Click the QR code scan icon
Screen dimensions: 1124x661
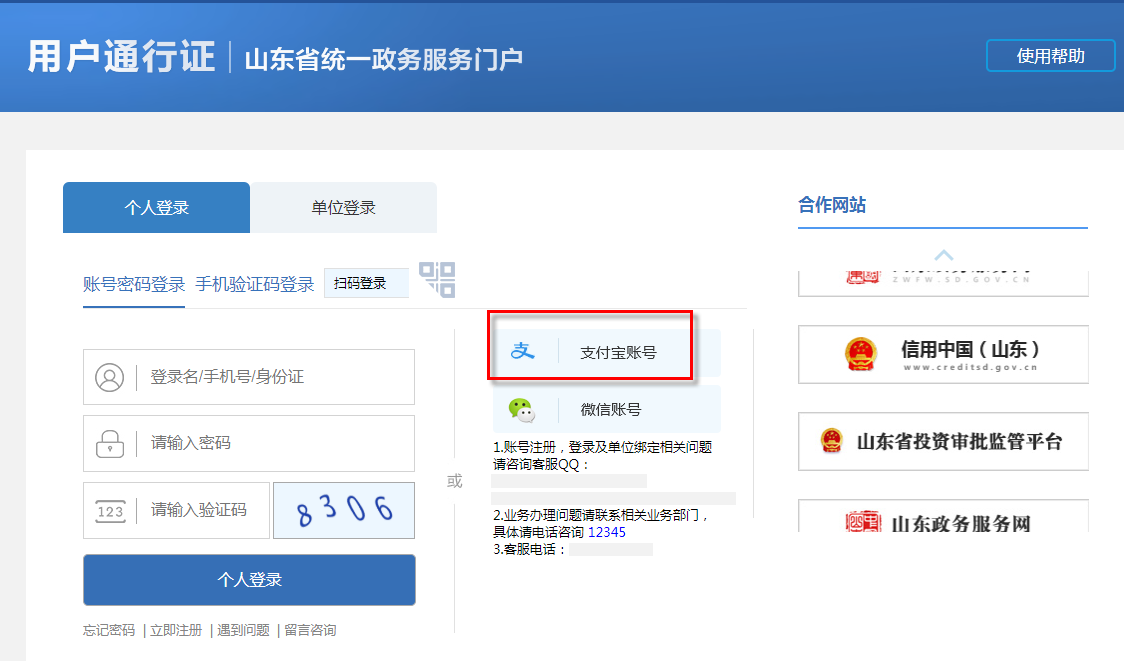[x=437, y=281]
